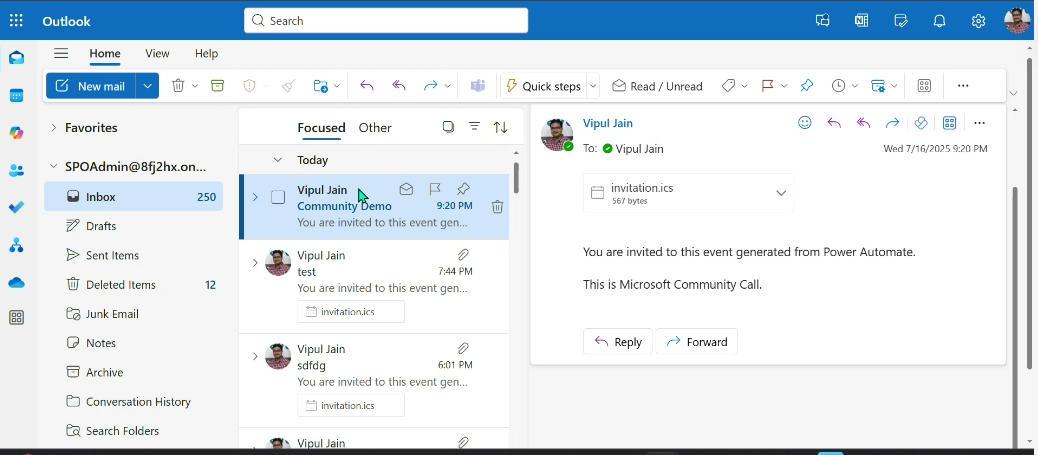Viewport: 1038px width, 455px height.
Task: Toggle the navigation pane hamburger
Action: click(x=61, y=53)
